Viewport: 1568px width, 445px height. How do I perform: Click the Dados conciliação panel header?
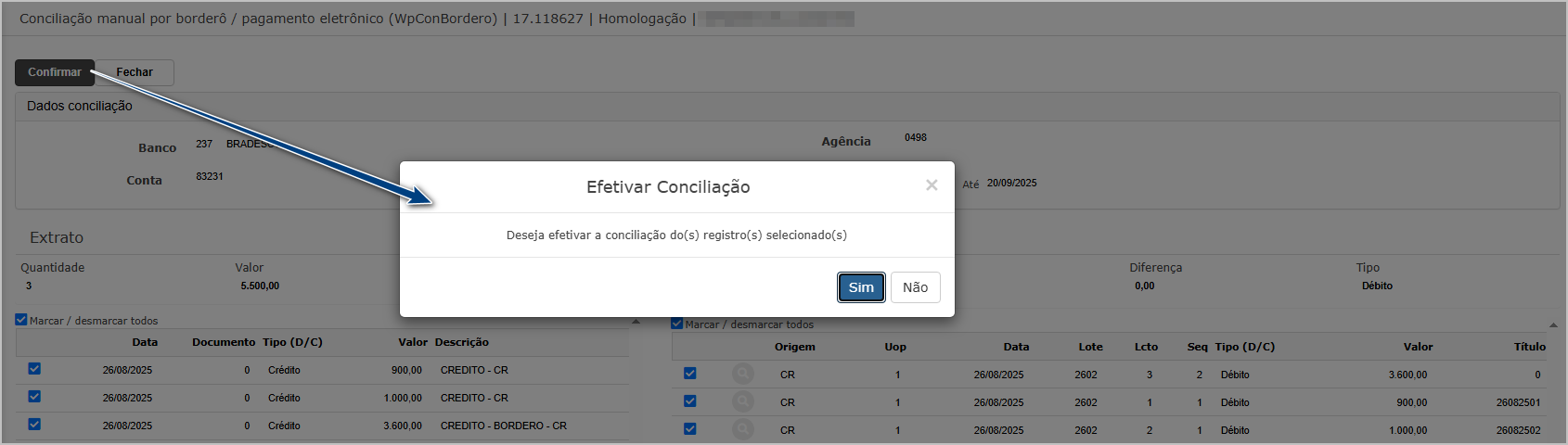click(80, 107)
